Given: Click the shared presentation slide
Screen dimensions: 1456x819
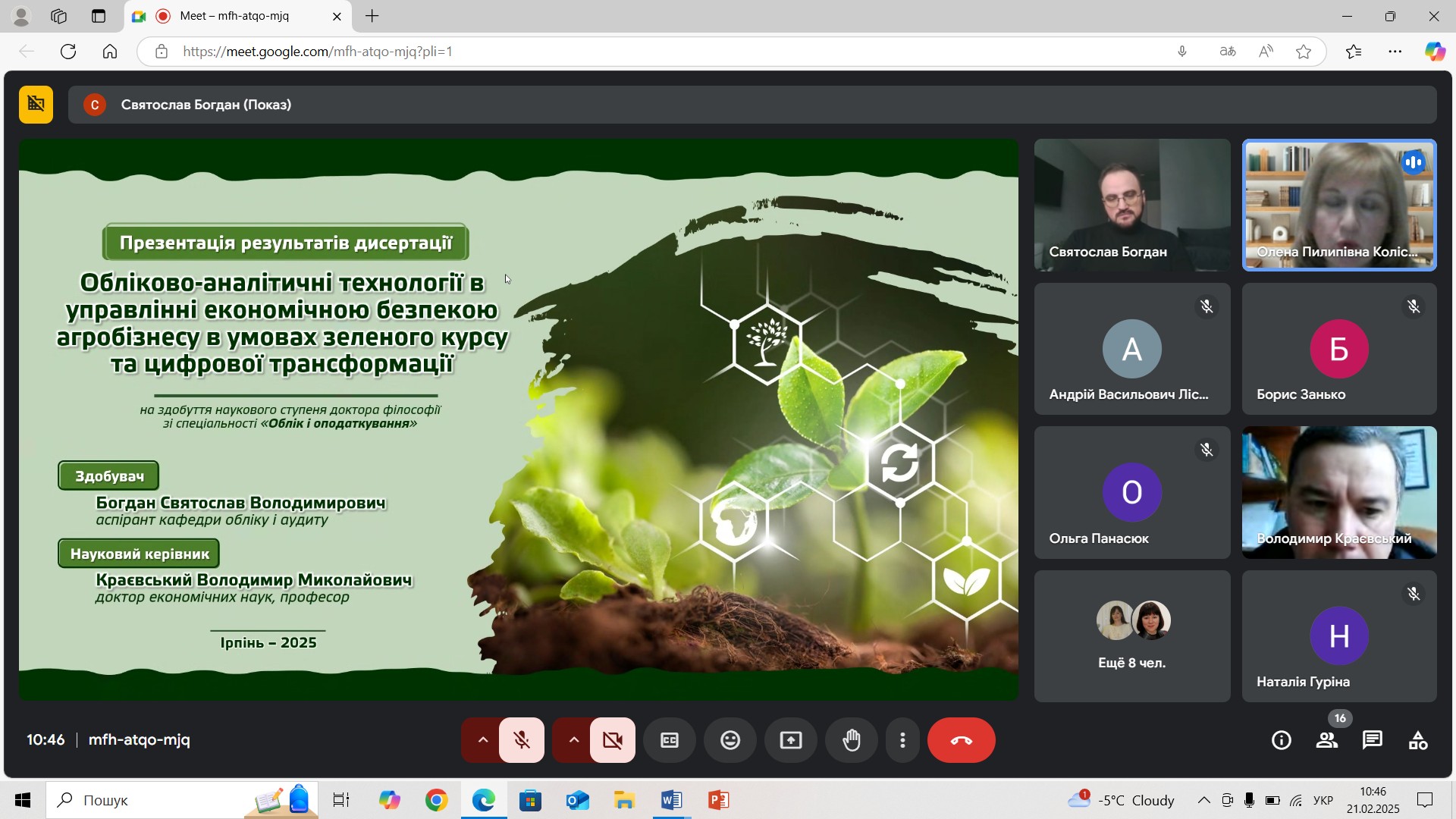Looking at the screenshot, I should [x=519, y=419].
